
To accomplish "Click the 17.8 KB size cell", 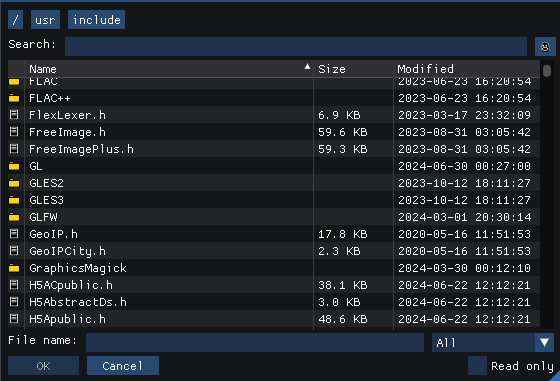I will click(x=343, y=234).
